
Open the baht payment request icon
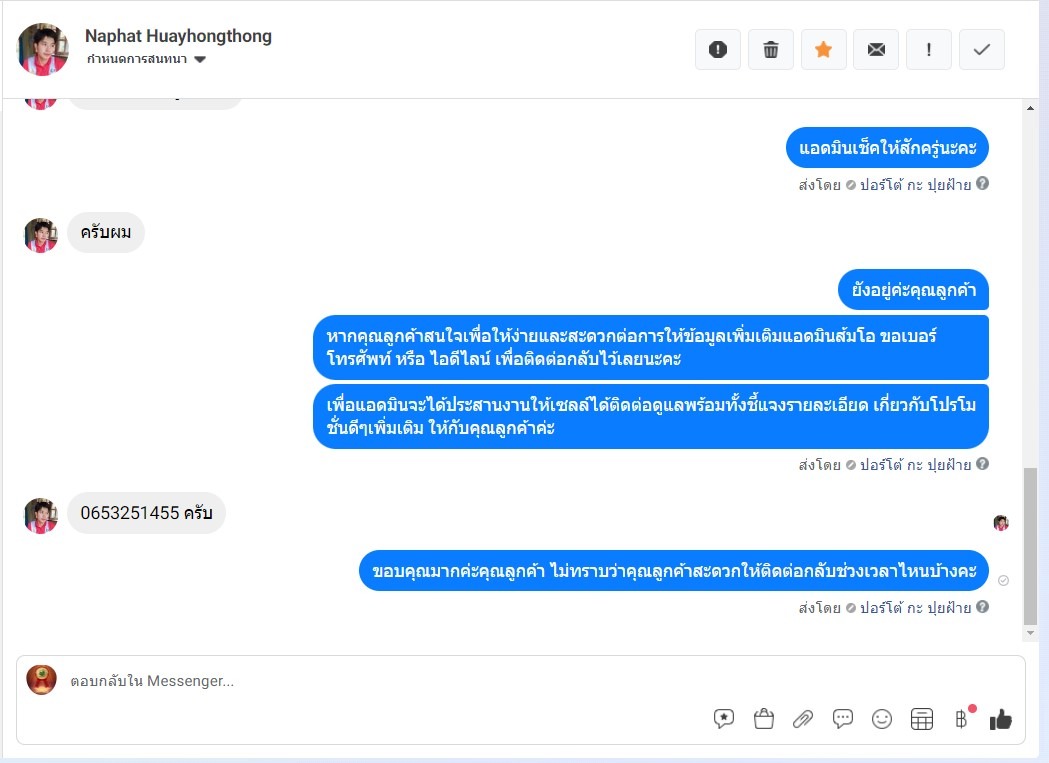(961, 719)
